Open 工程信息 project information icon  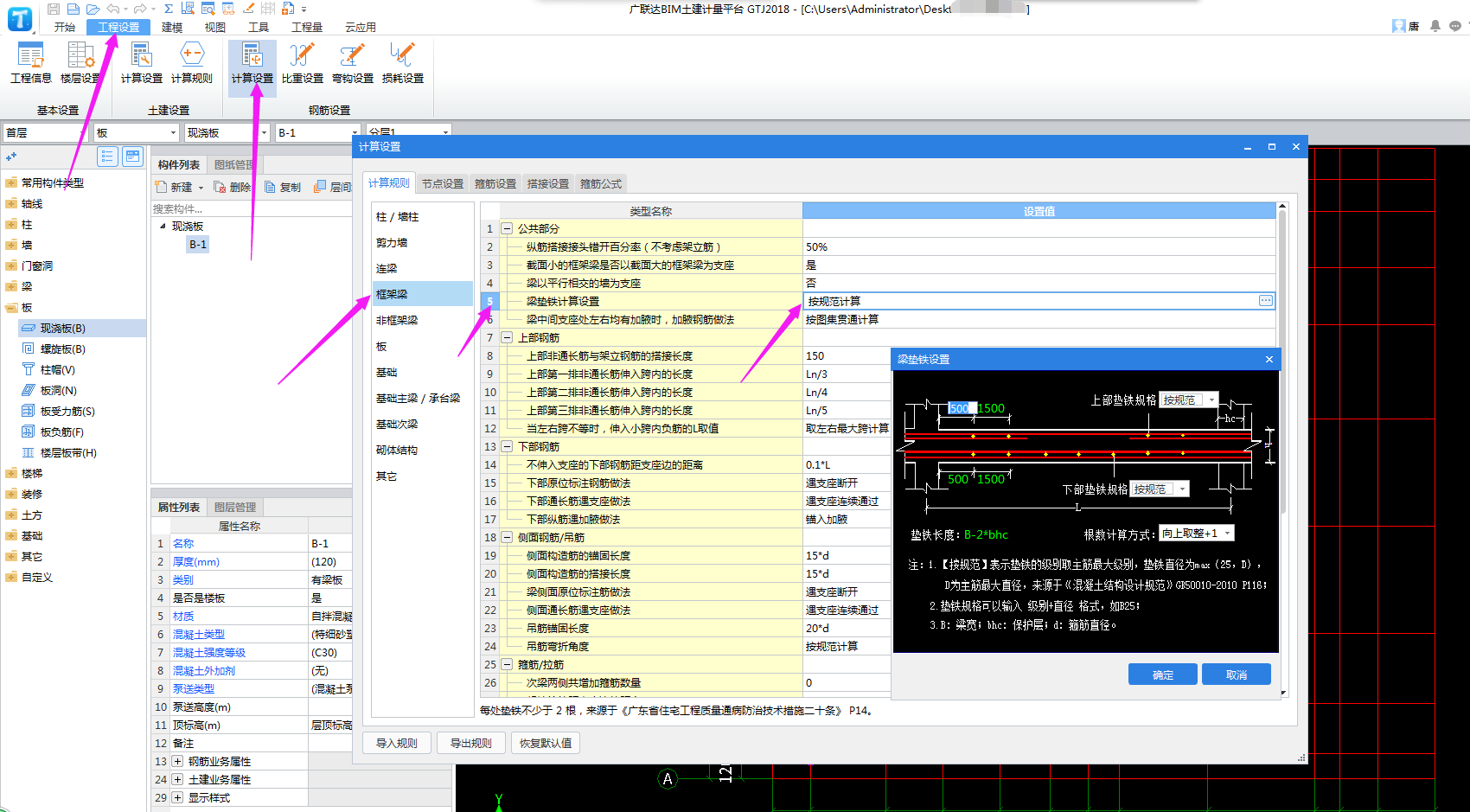(31, 63)
